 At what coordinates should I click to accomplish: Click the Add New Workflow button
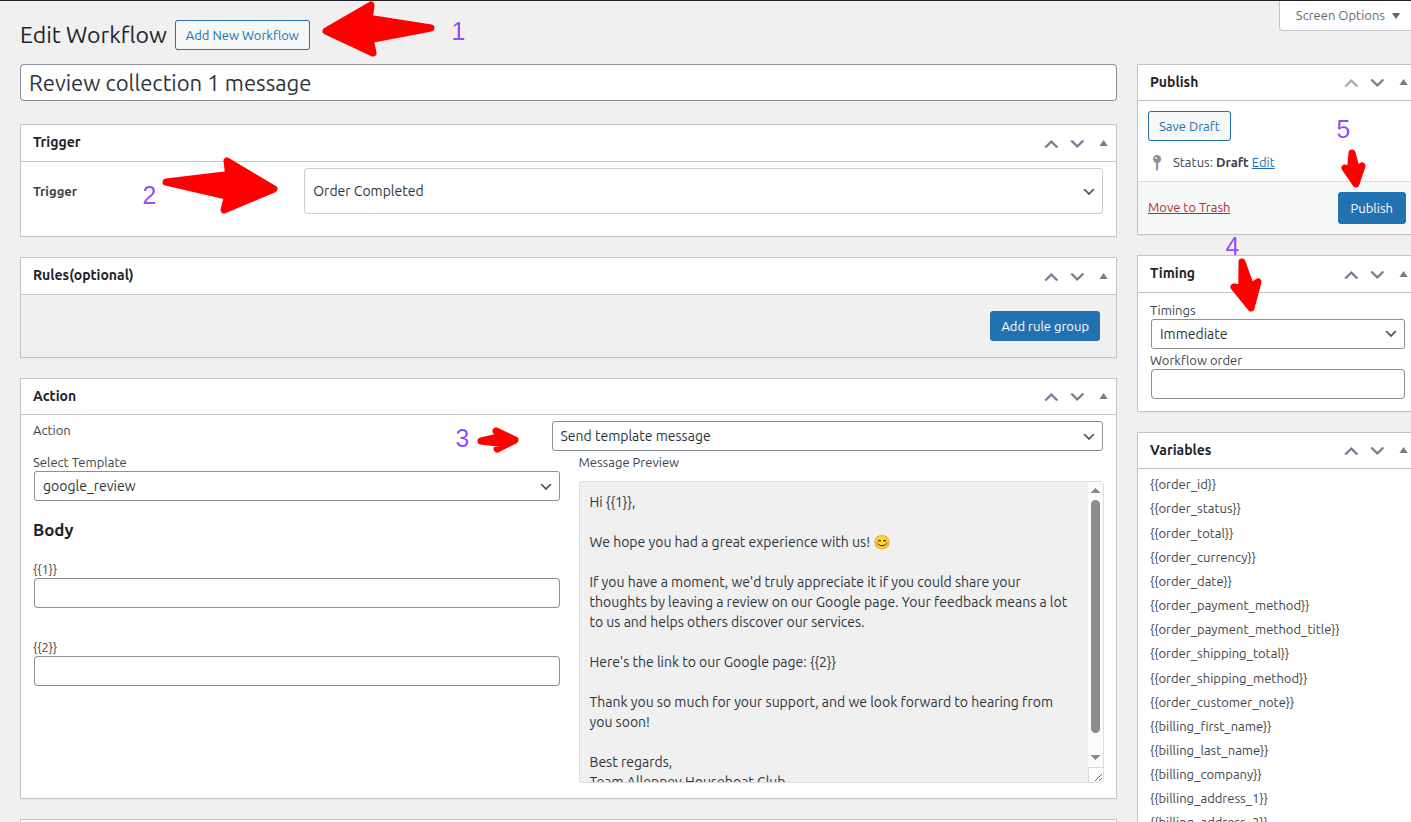click(242, 34)
